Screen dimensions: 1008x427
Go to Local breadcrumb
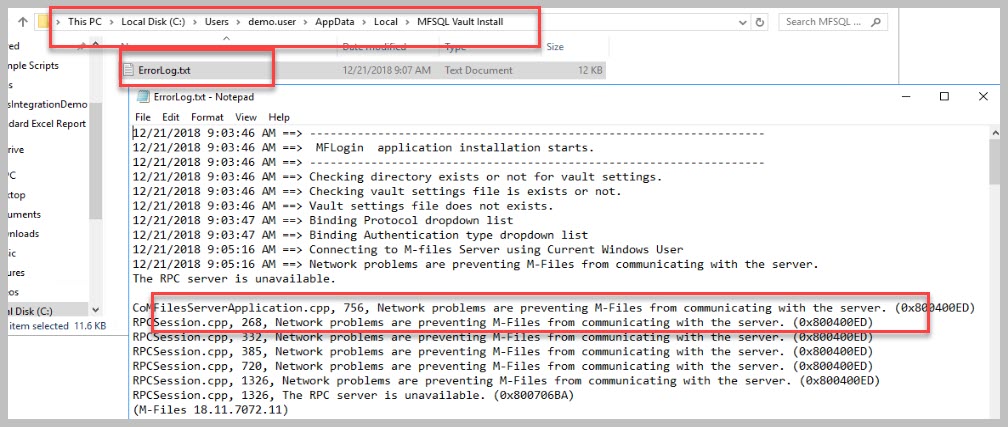pos(386,22)
